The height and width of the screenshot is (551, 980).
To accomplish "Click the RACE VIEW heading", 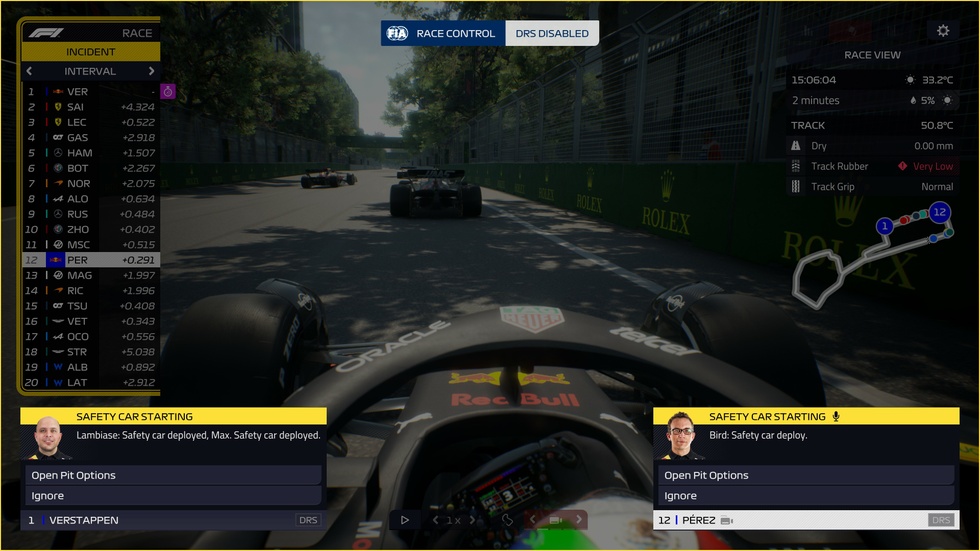I will pyautogui.click(x=872, y=55).
